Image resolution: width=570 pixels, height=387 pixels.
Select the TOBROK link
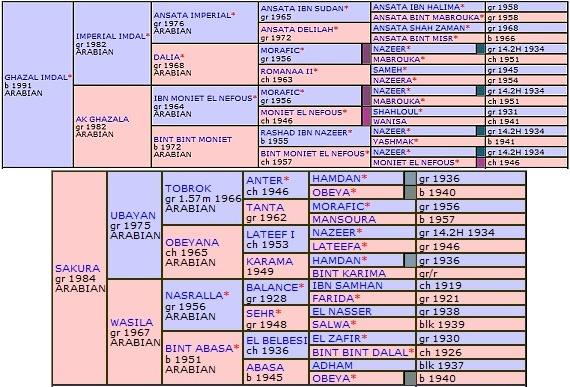pyautogui.click(x=188, y=189)
